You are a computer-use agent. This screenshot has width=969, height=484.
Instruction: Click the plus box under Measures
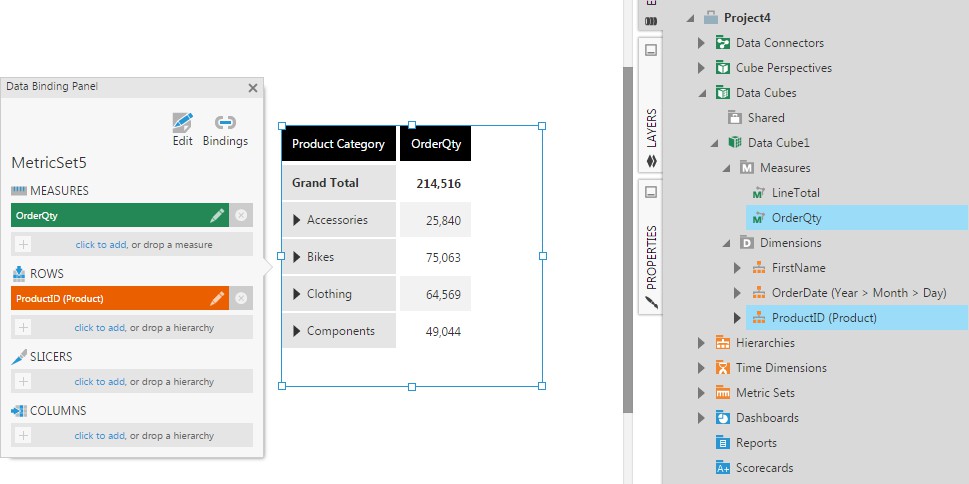[x=23, y=245]
